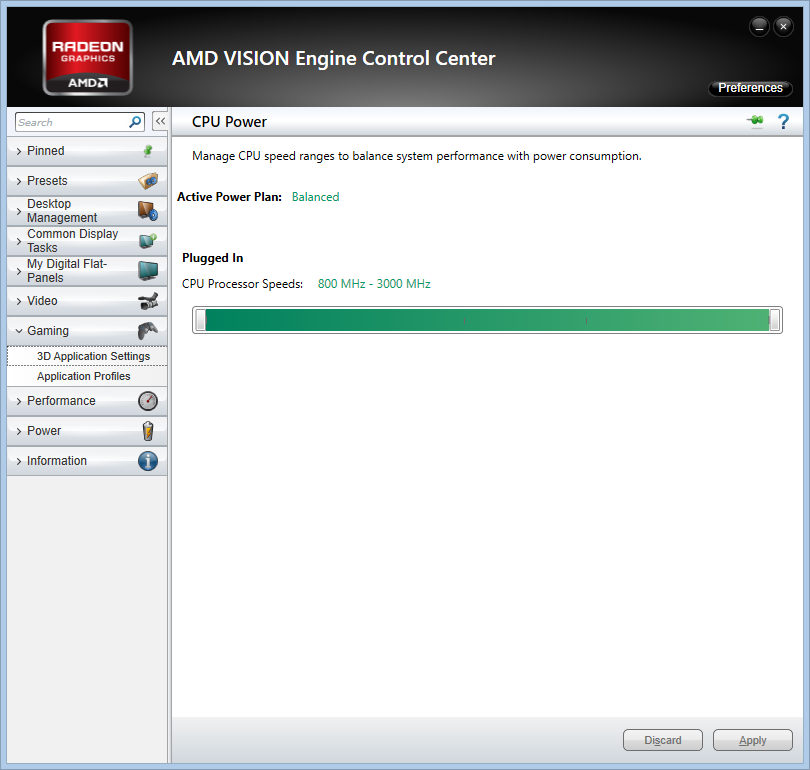Viewport: 810px width, 770px height.
Task: Click the My Digital Flat-Panels monitor icon
Action: (148, 271)
